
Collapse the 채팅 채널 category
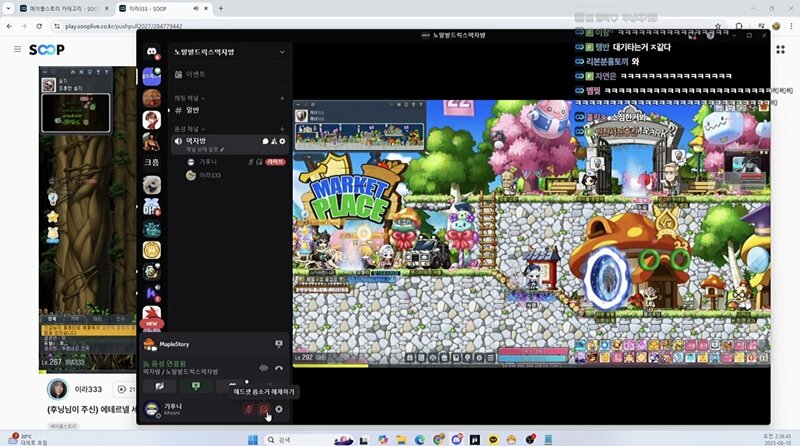pos(190,98)
